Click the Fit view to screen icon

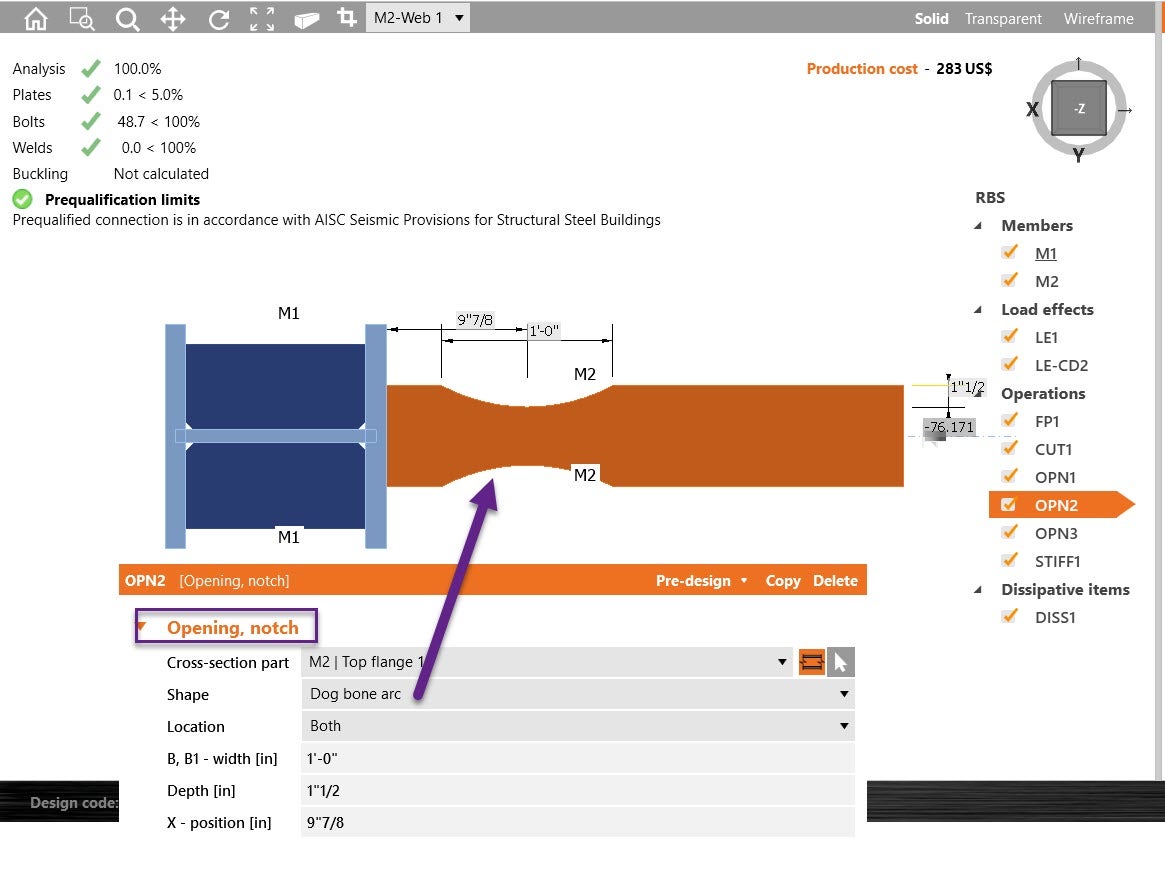click(x=262, y=17)
